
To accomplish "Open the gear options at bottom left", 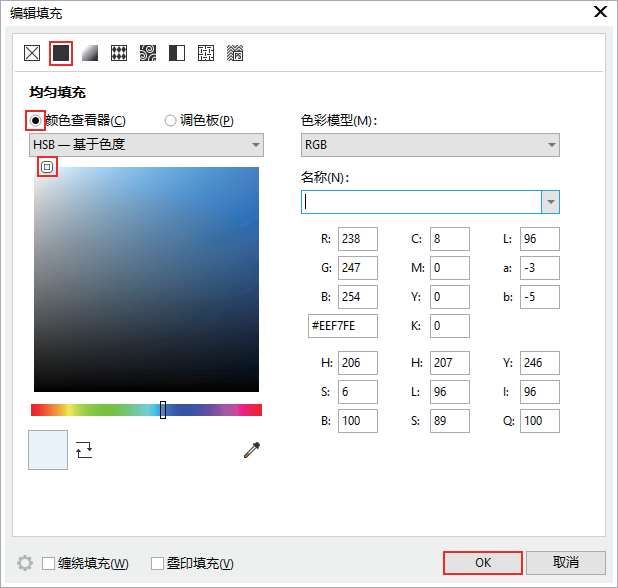I will click(25, 563).
